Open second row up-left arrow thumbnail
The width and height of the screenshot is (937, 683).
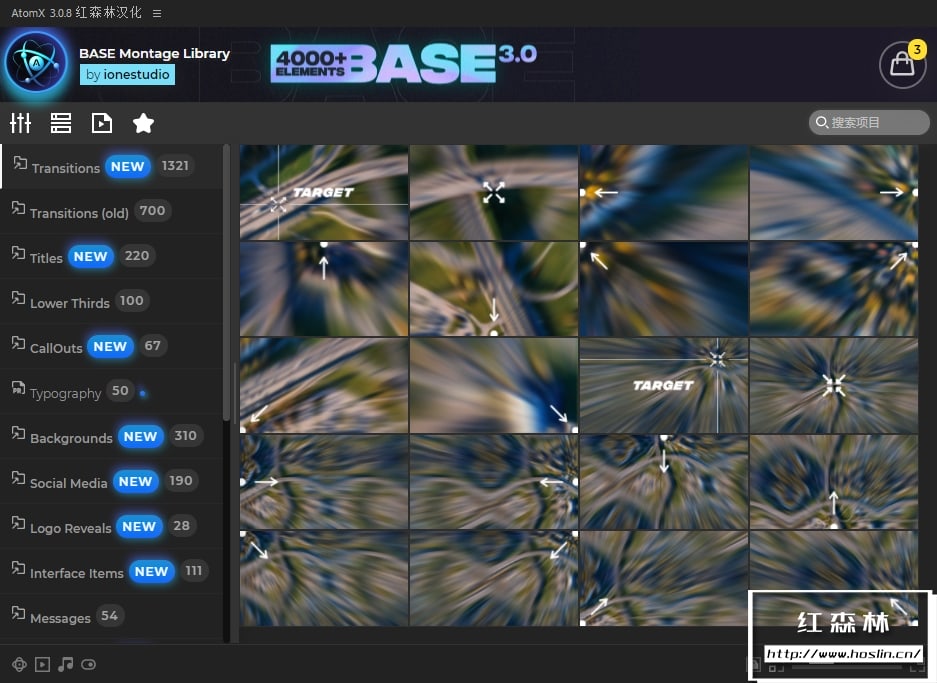663,289
